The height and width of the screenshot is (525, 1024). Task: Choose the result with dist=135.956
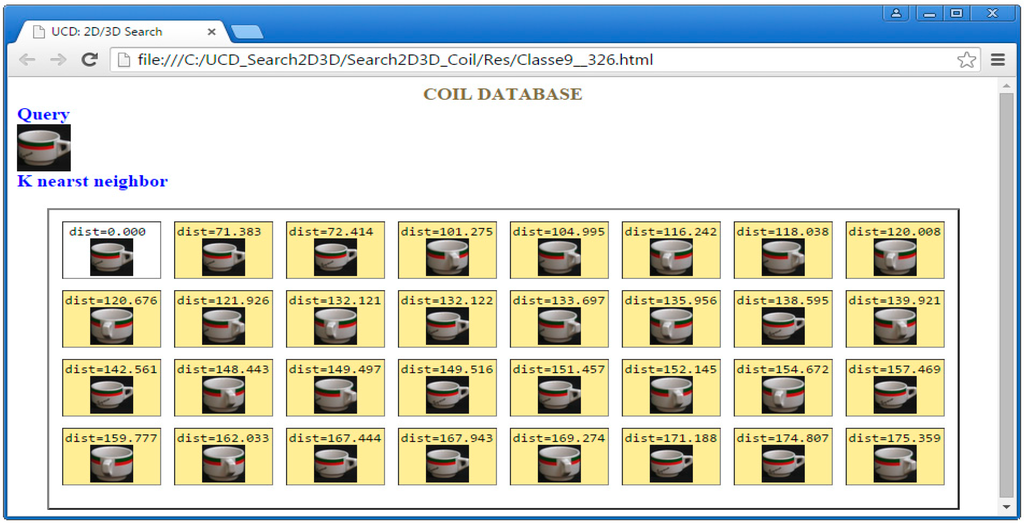tap(671, 326)
